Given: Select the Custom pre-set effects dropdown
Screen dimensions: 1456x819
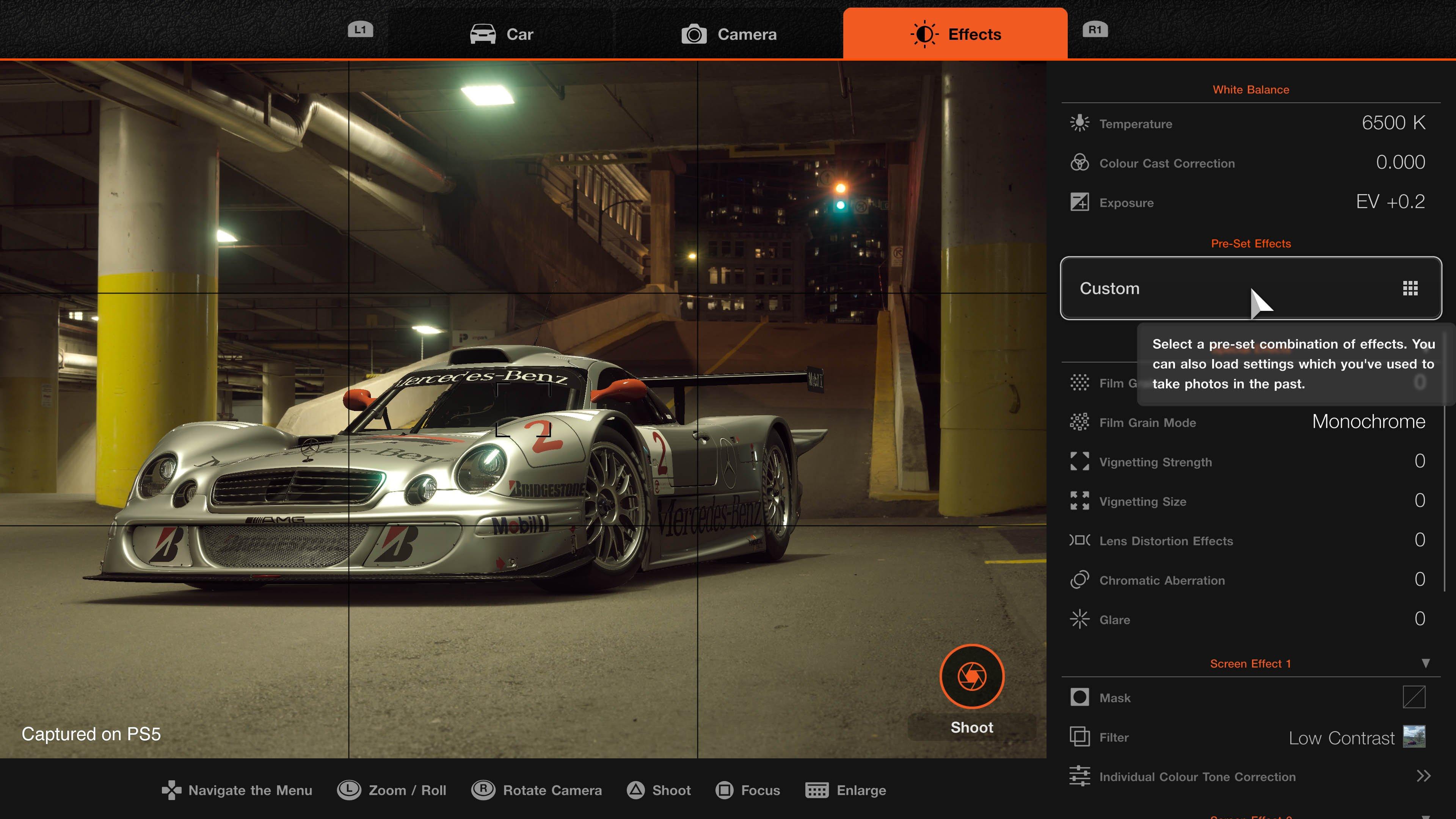Looking at the screenshot, I should point(1251,288).
